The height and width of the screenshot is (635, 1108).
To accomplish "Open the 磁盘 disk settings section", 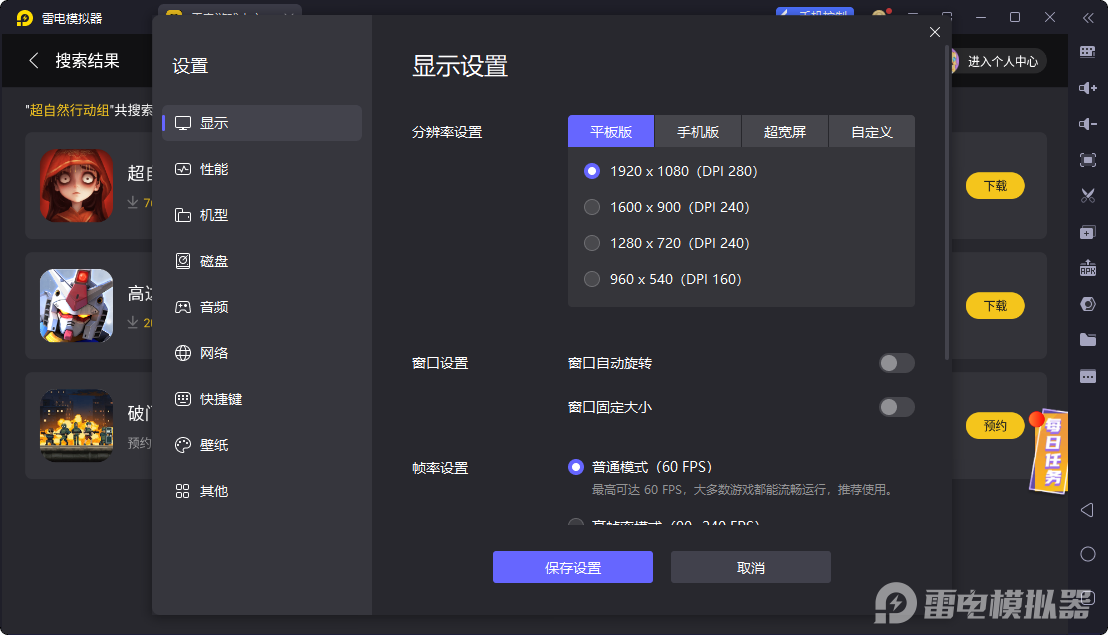I will point(262,261).
